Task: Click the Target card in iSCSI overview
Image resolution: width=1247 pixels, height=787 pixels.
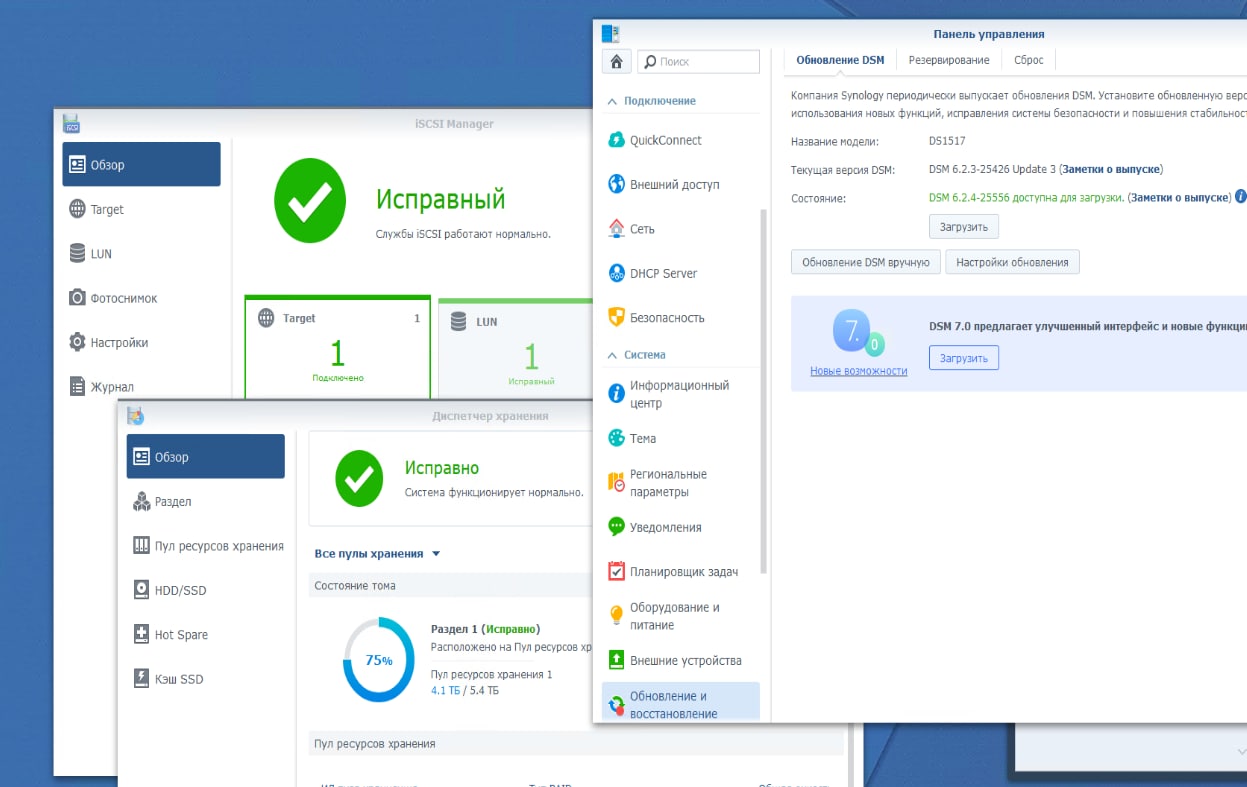Action: coord(338,348)
